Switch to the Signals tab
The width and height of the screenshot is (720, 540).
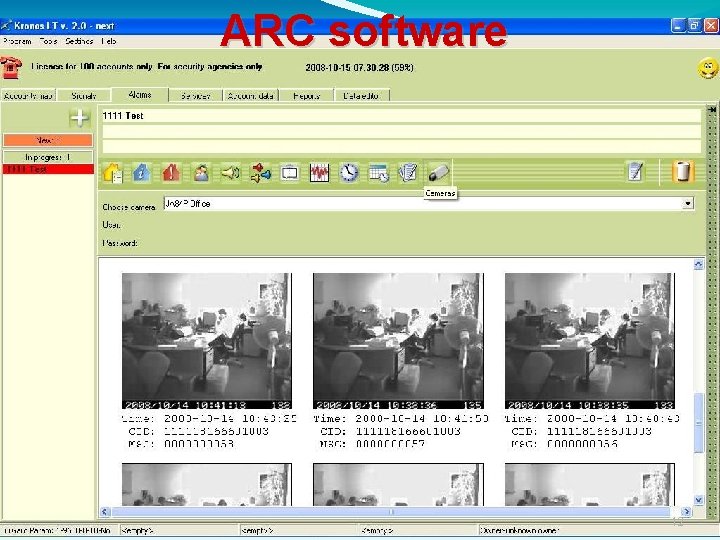point(84,96)
